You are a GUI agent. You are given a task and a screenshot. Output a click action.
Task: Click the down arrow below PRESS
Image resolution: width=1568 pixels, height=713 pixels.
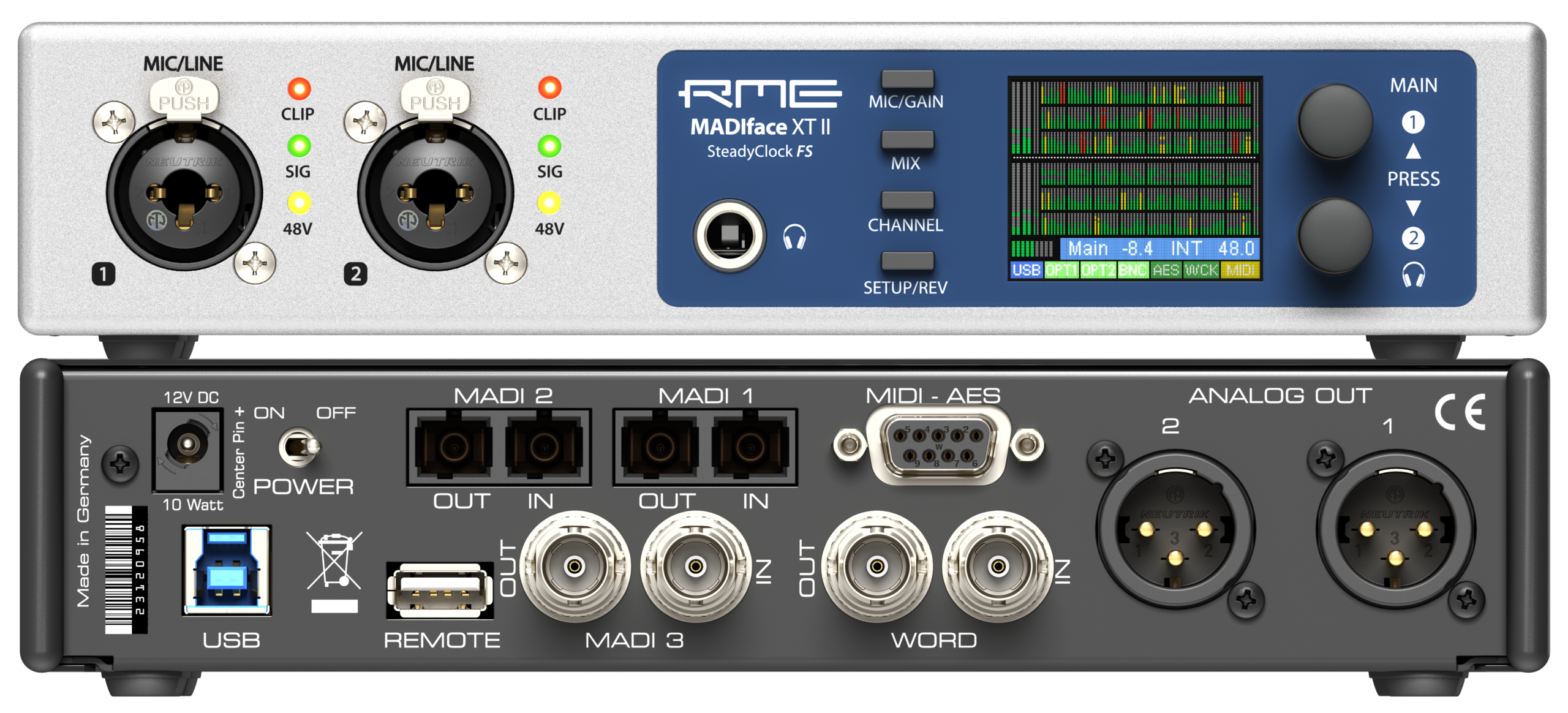pos(1413,208)
